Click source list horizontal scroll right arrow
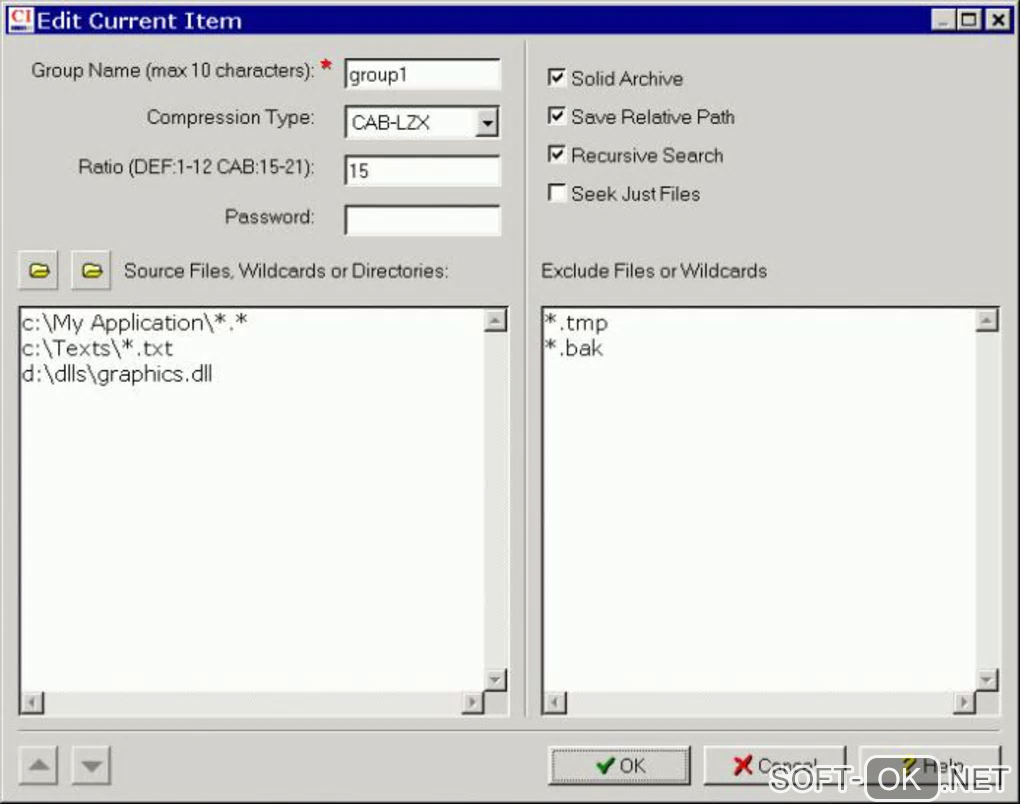 coord(473,703)
